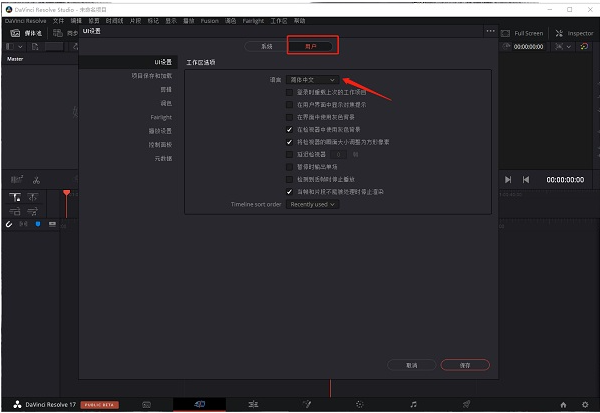Switch to the 系统 (System) tab
Screen dimensions: 600x413
pyautogui.click(x=267, y=46)
